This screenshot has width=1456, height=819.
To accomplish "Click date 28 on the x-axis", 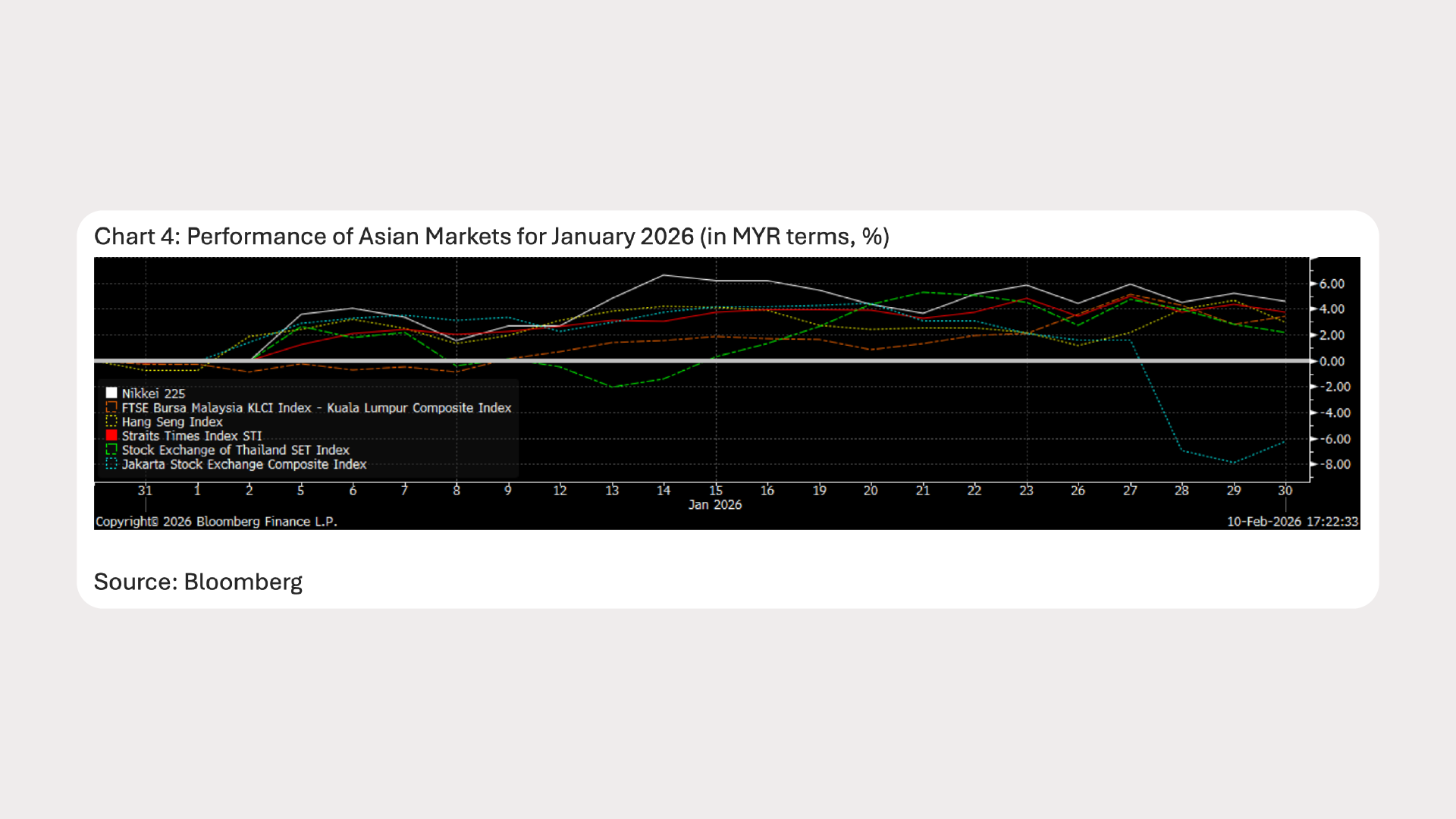I will pyautogui.click(x=1181, y=491).
